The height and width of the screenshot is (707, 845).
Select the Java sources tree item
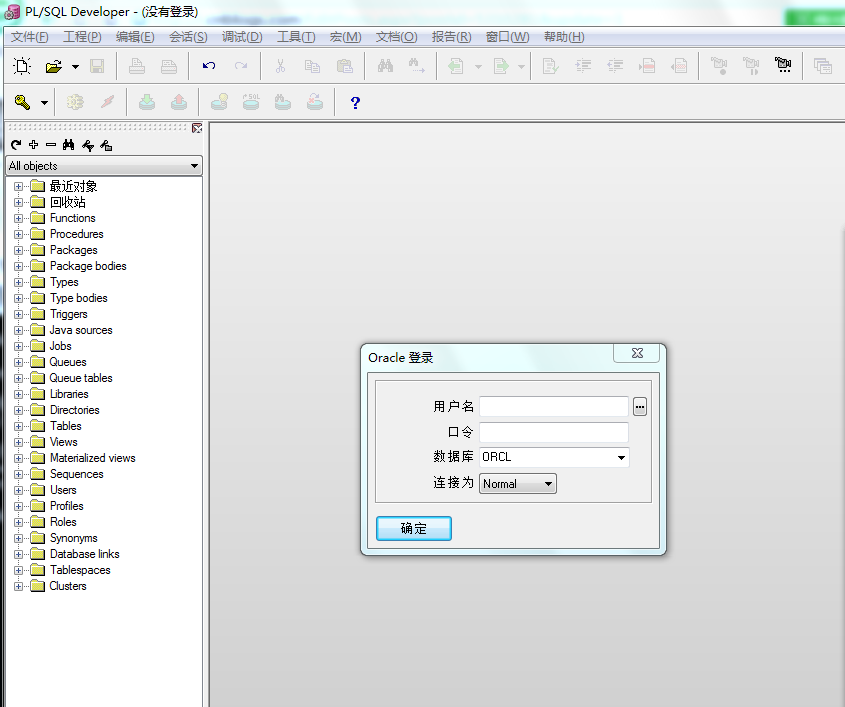click(81, 330)
